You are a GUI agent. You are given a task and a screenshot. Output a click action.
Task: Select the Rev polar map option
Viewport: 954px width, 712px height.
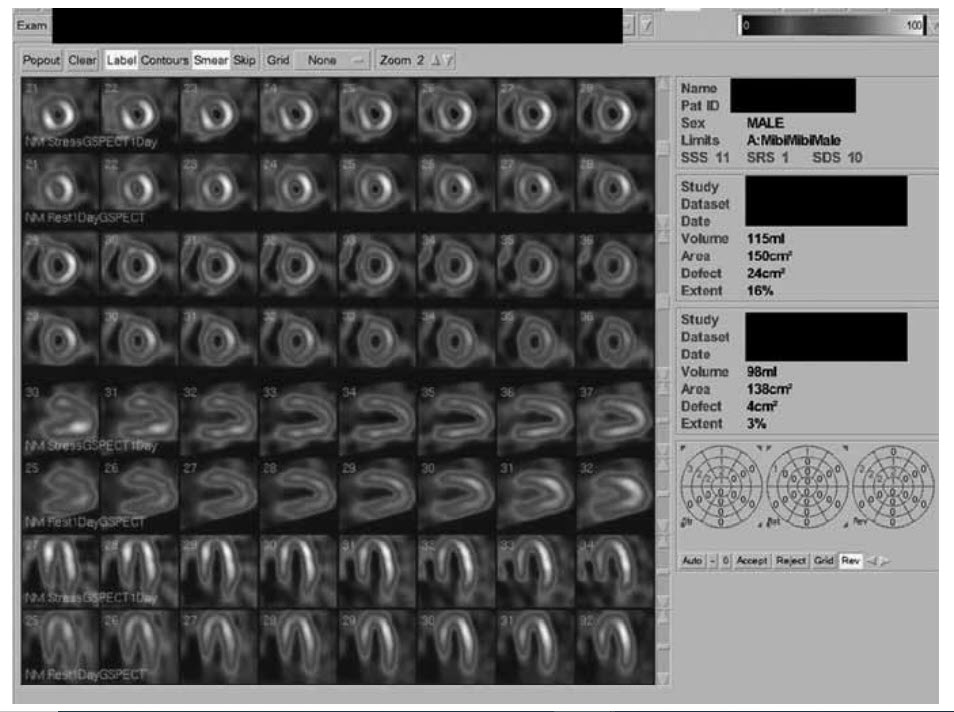coord(850,561)
